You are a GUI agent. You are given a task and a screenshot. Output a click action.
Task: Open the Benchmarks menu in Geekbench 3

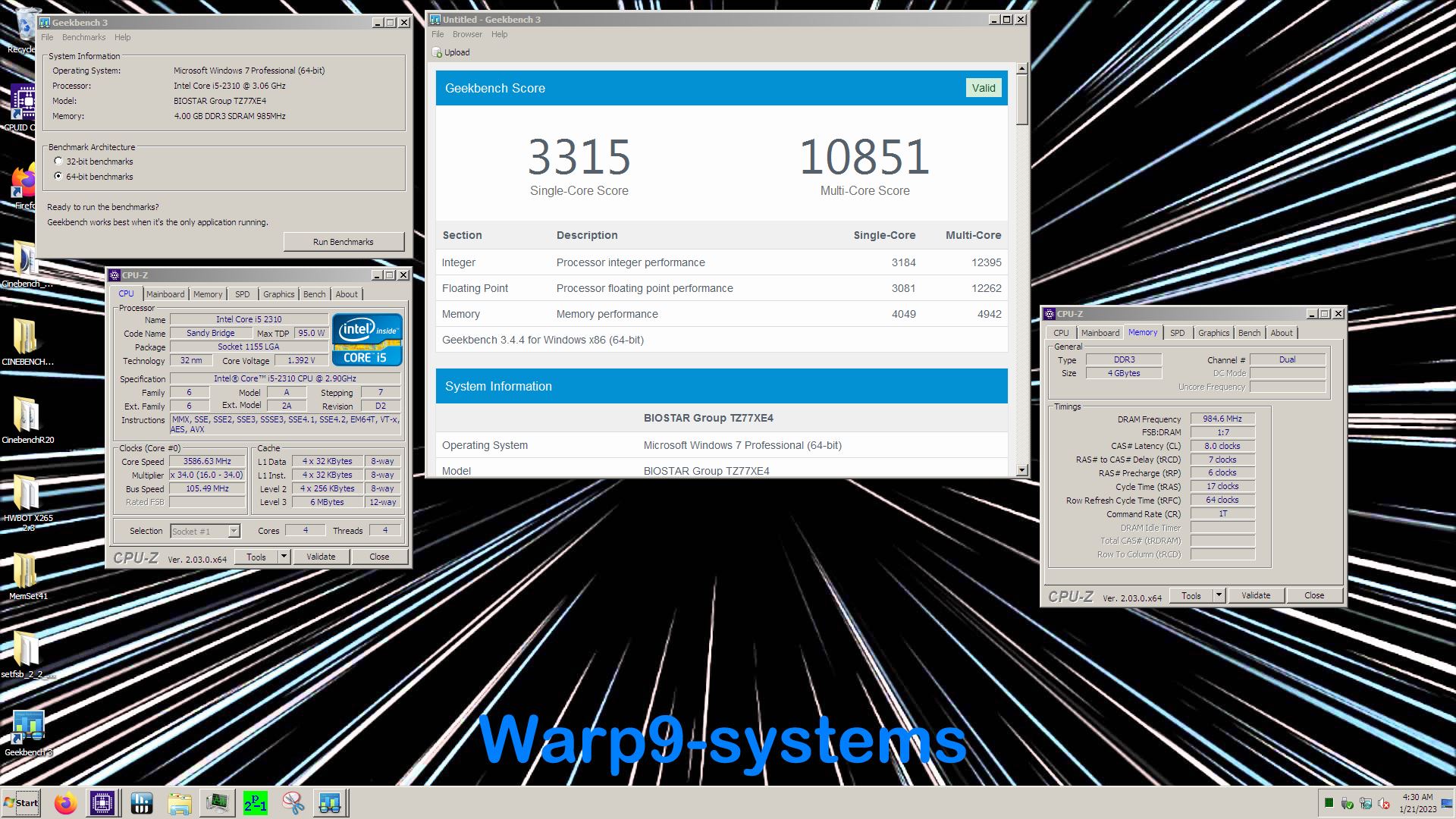coord(83,37)
